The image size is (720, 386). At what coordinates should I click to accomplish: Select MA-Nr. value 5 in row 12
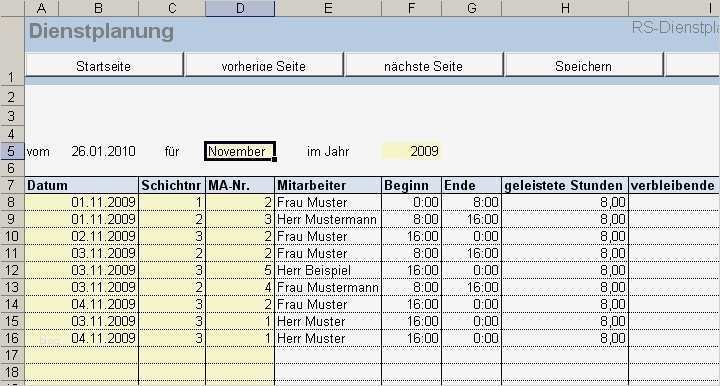(240, 270)
